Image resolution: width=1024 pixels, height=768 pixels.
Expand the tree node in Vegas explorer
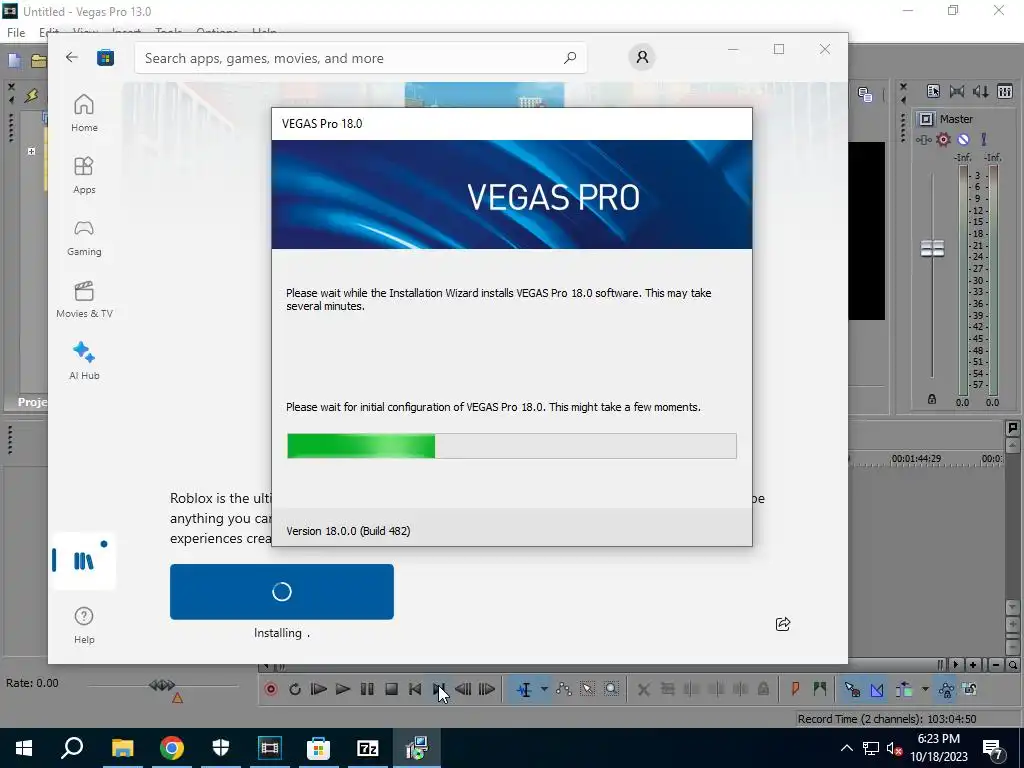[31, 152]
